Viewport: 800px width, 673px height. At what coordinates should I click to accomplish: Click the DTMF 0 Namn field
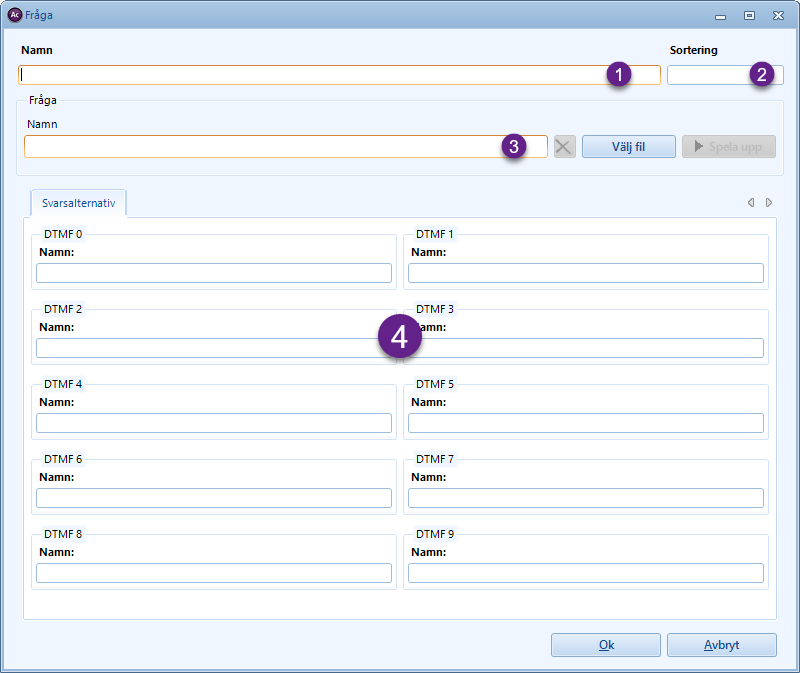214,273
